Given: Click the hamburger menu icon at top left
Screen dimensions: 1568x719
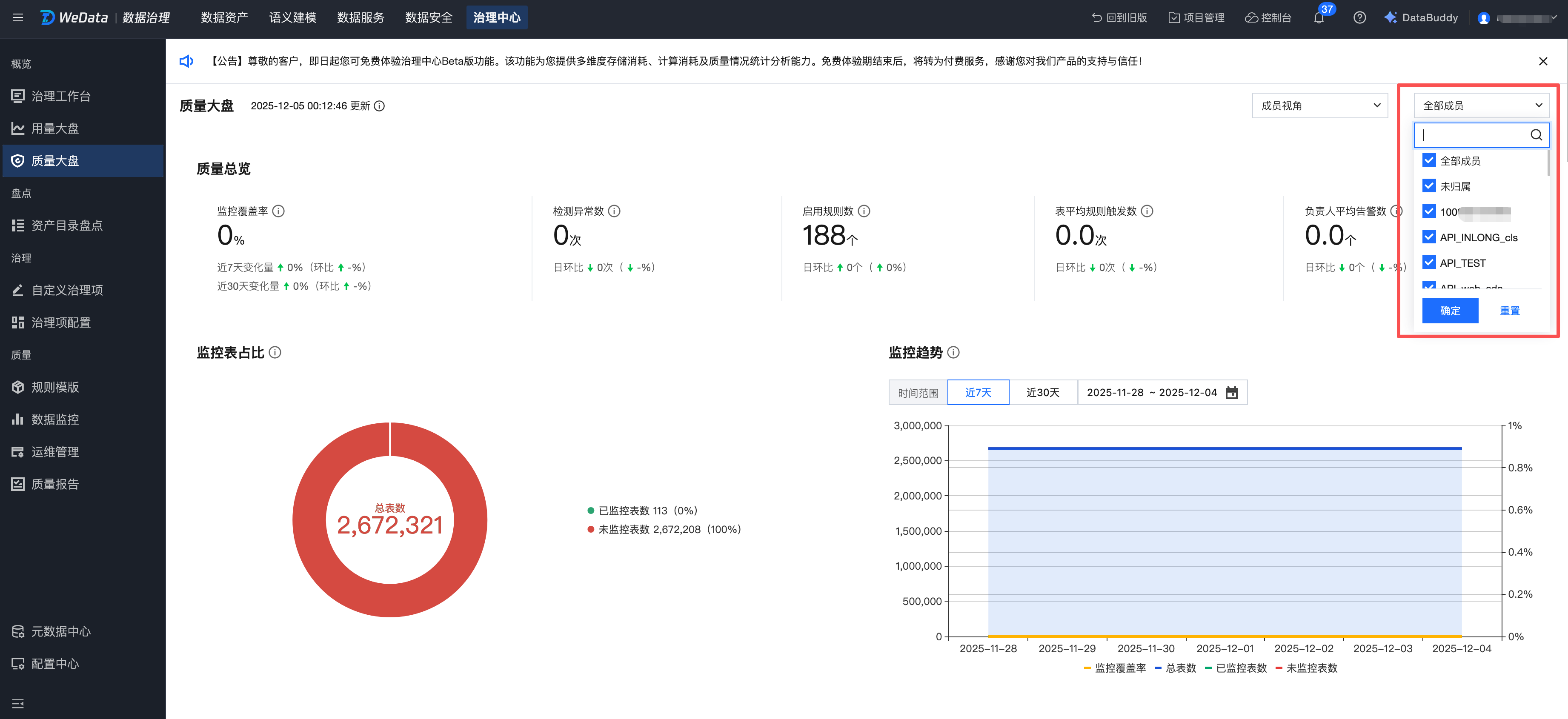Looking at the screenshot, I should [17, 17].
